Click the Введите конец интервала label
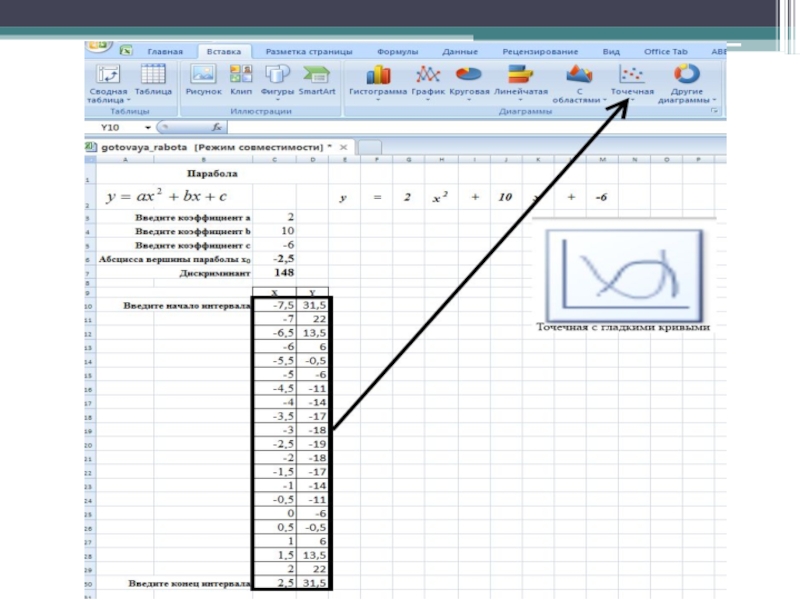The width and height of the screenshot is (800, 600). pyautogui.click(x=189, y=583)
